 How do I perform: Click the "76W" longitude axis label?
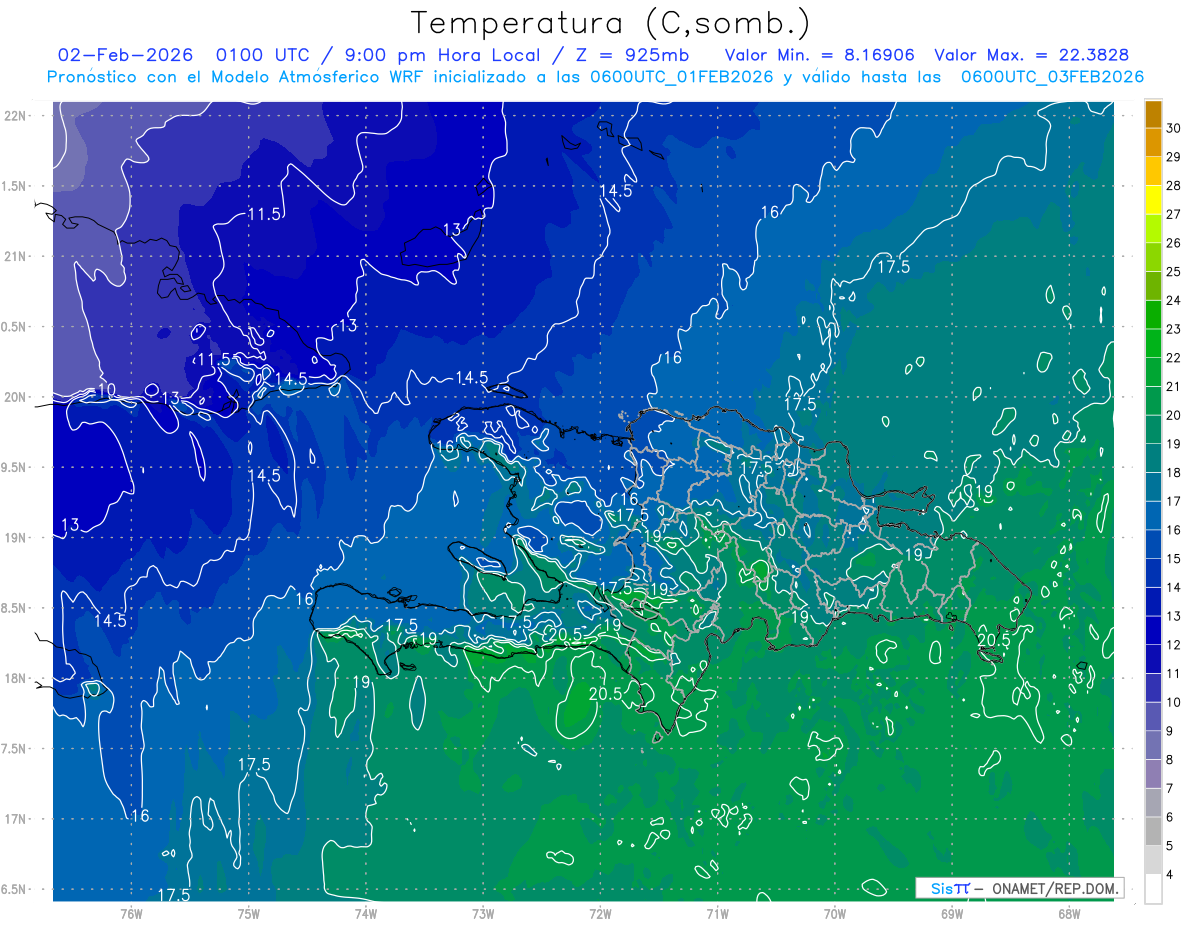pos(131,914)
